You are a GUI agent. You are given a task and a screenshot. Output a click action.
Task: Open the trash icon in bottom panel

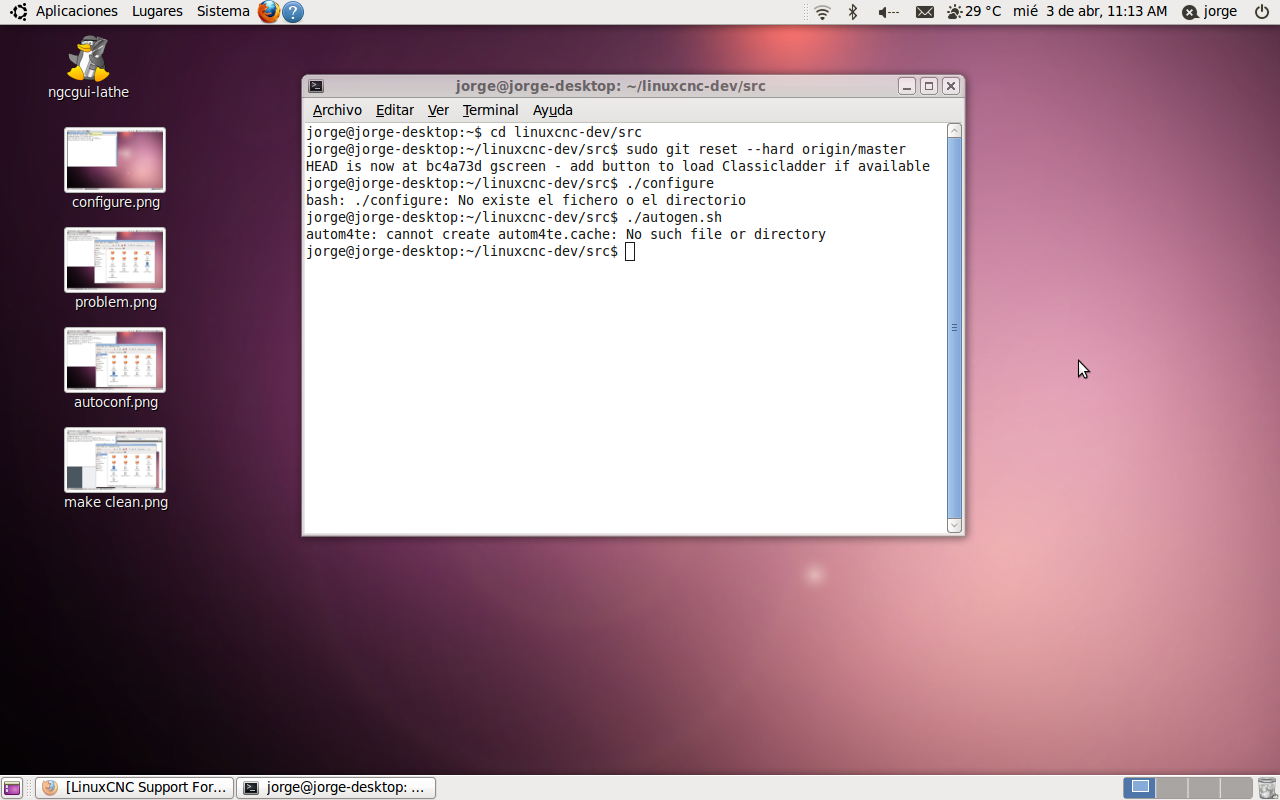(1267, 788)
